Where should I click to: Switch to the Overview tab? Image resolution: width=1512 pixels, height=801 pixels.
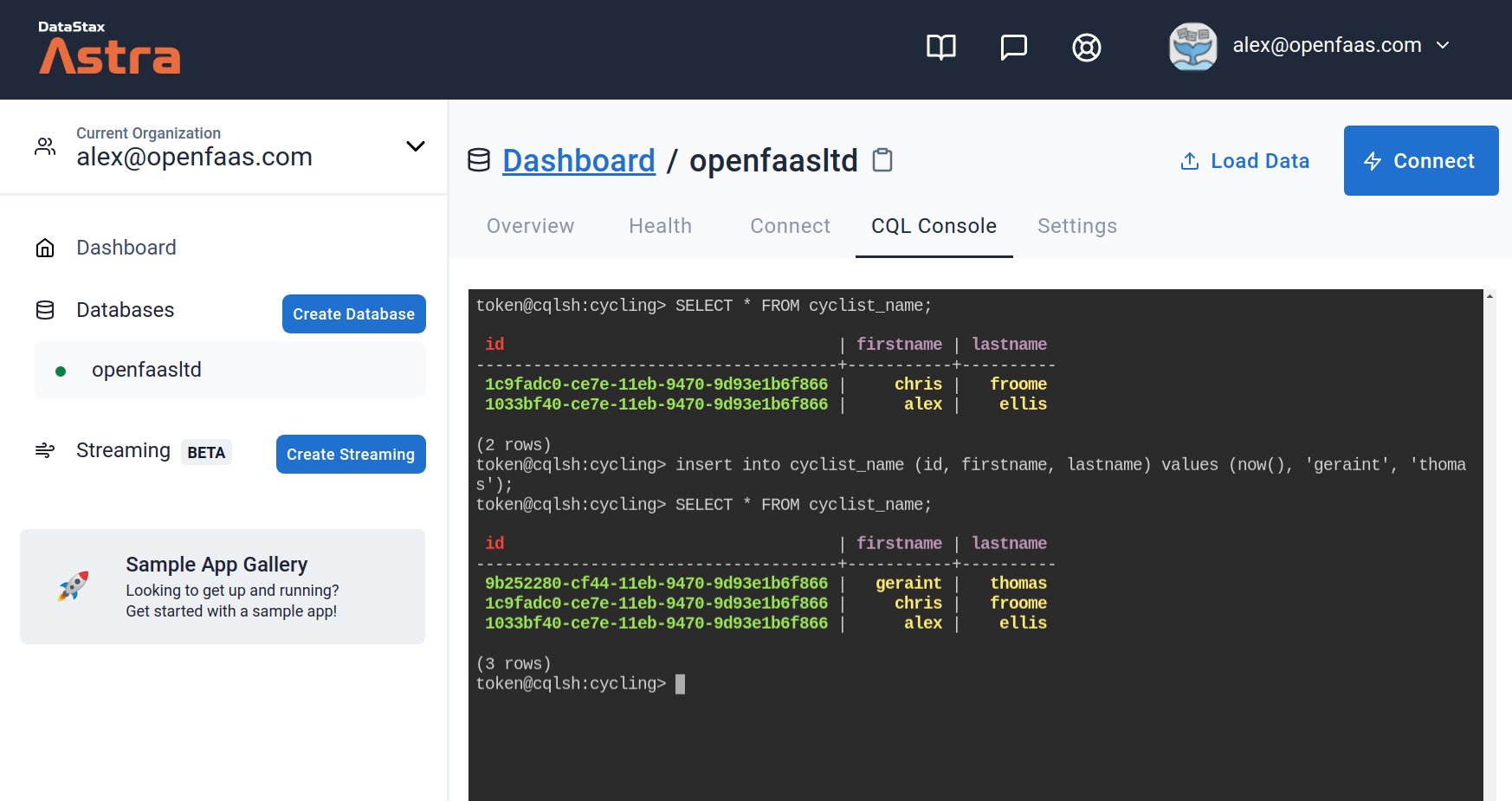coord(530,226)
